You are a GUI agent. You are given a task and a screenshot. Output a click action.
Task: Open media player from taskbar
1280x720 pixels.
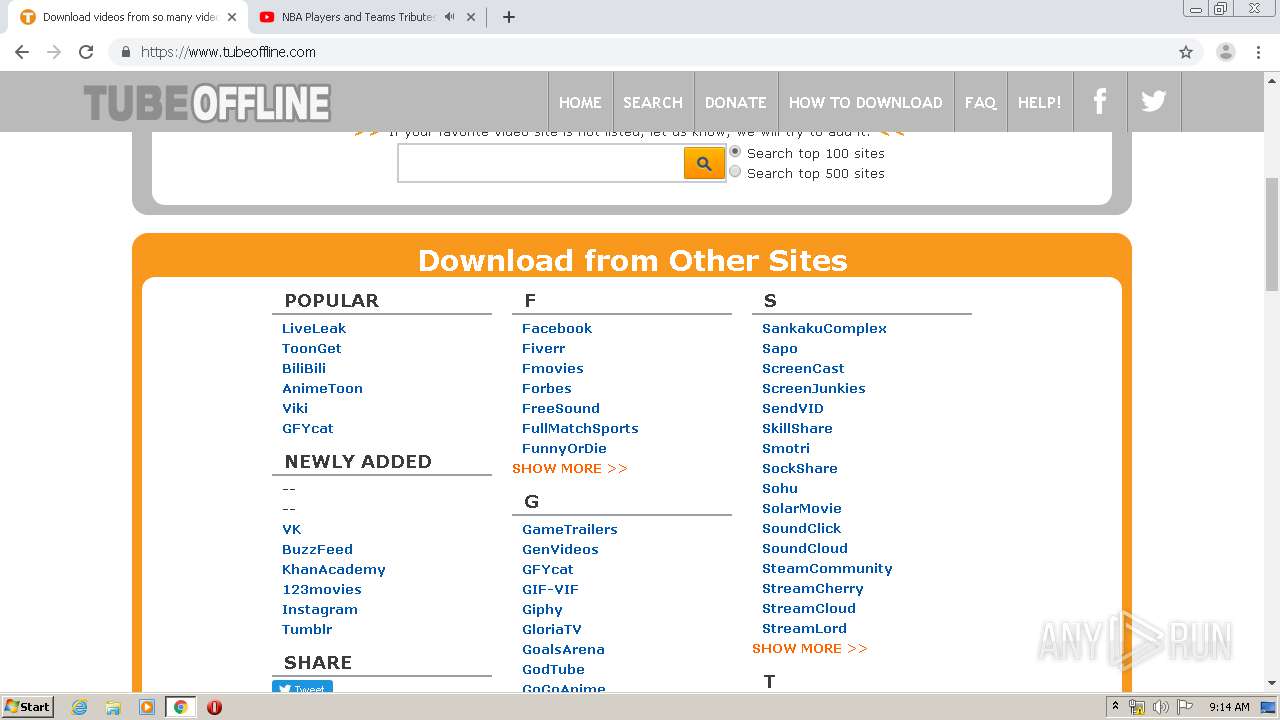147,707
